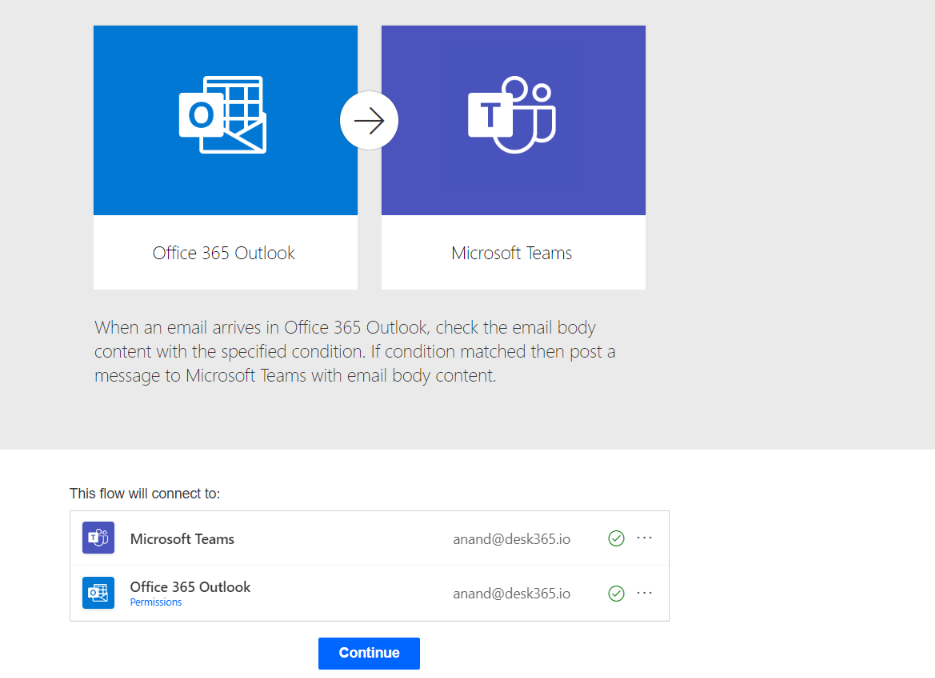Open the Permissions link under Office 365 Outlook

pyautogui.click(x=156, y=603)
